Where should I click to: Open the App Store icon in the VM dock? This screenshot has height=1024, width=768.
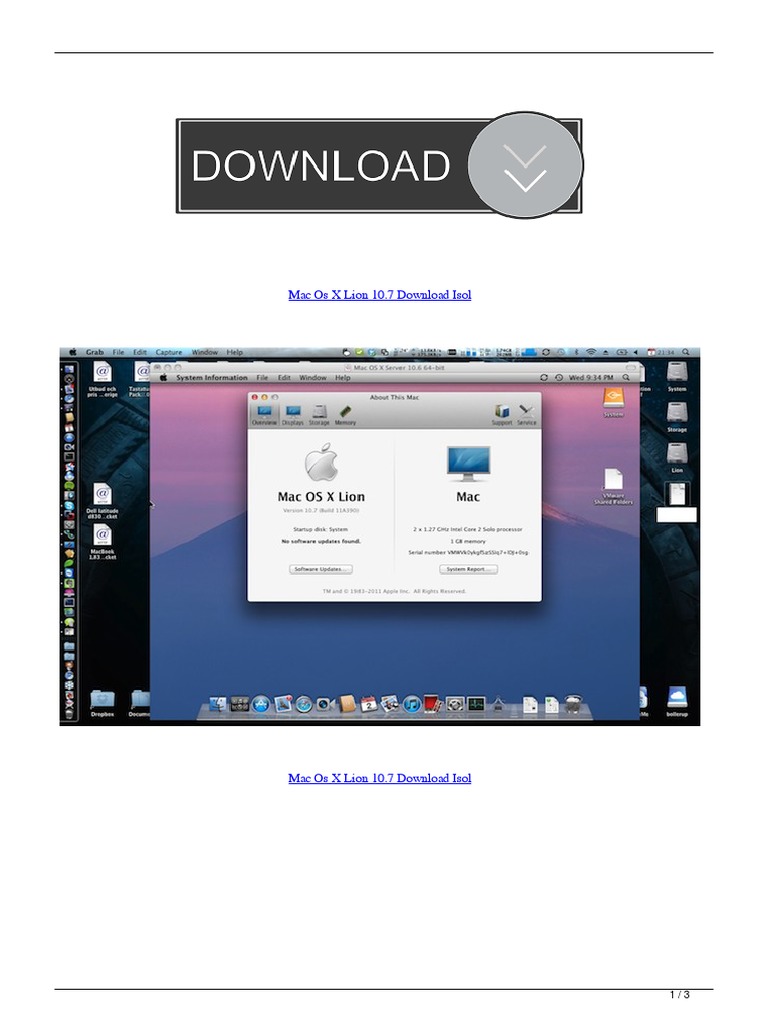pyautogui.click(x=261, y=703)
